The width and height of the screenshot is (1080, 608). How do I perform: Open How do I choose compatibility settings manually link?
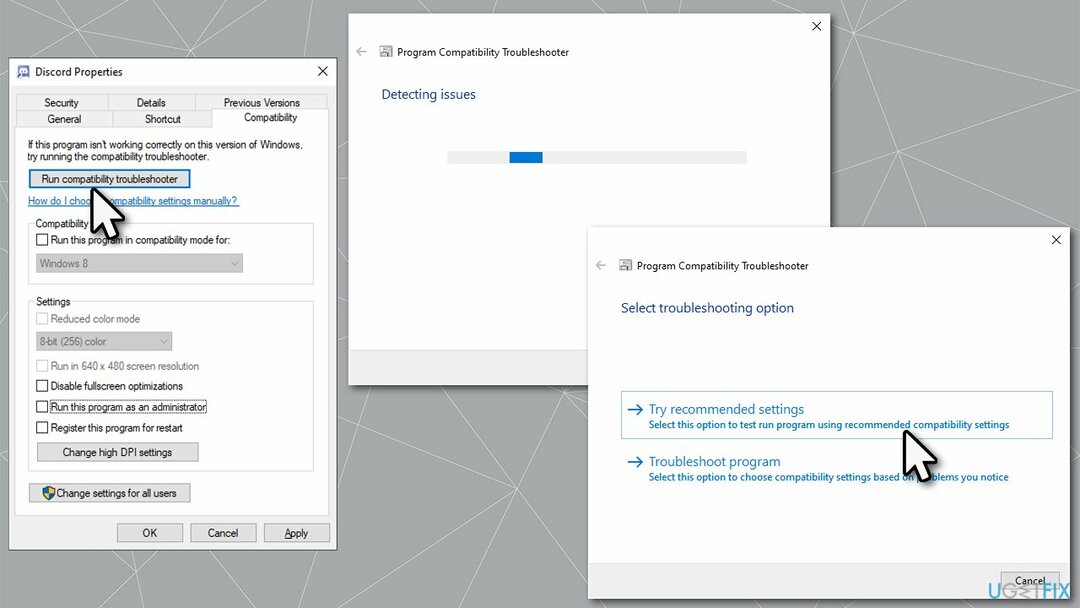point(133,201)
